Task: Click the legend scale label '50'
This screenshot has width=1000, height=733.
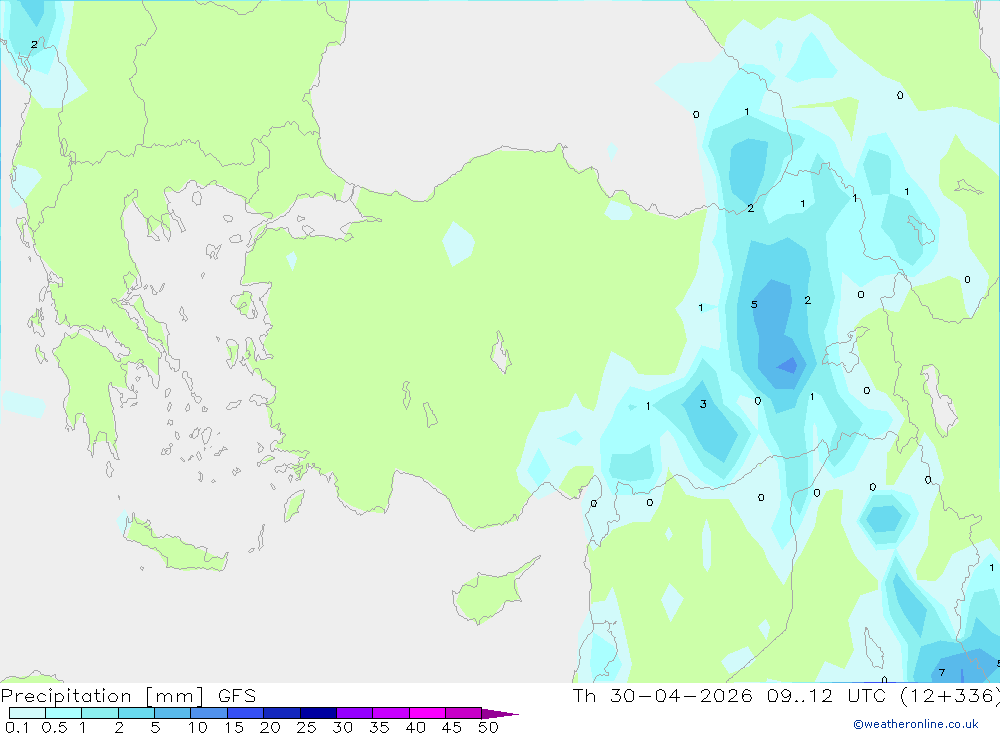Action: click(x=489, y=727)
